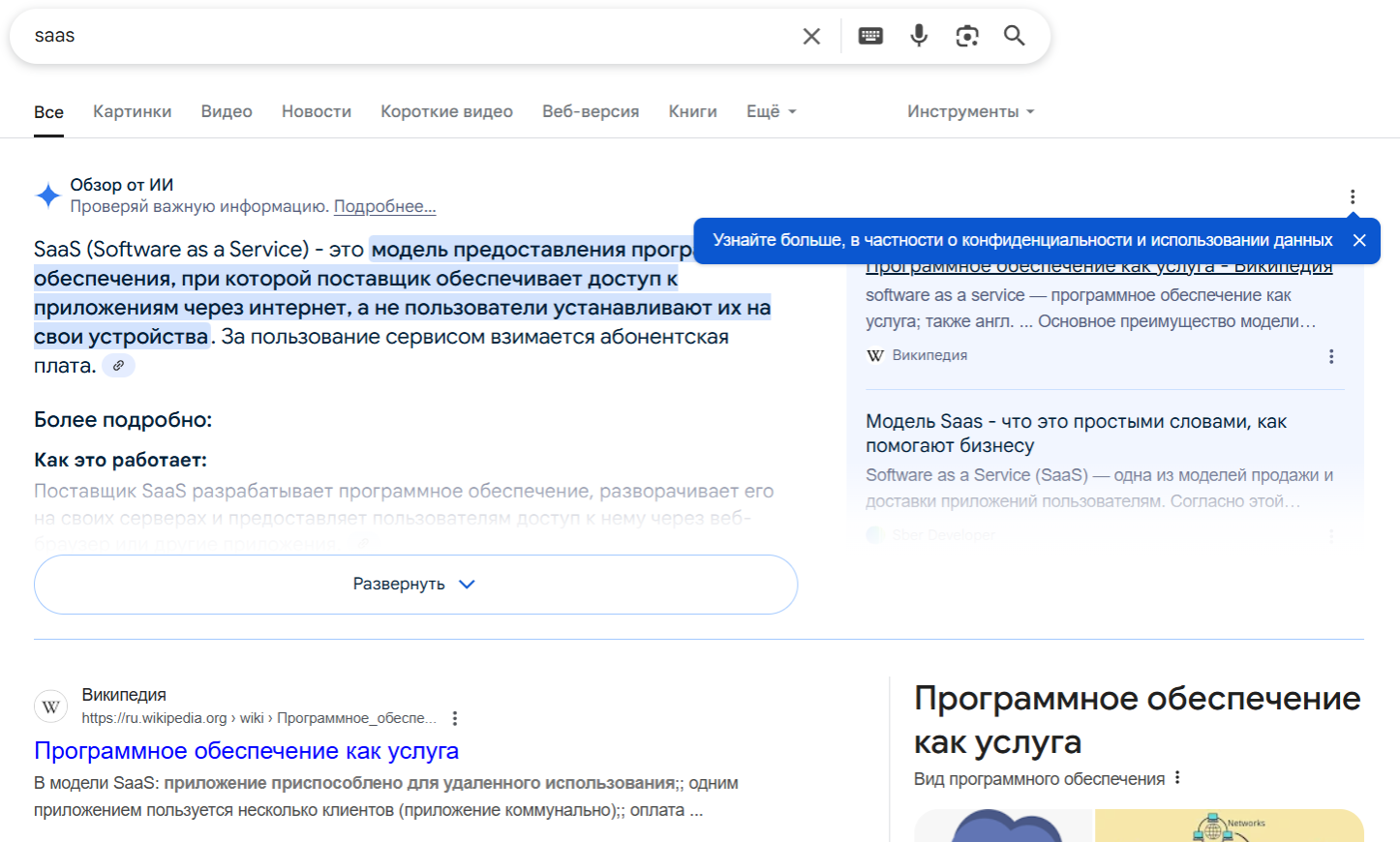Screen dimensions: 1400x842
Task: Open the cloud image thumbnail in the knowledge panel
Action: pos(1003,826)
